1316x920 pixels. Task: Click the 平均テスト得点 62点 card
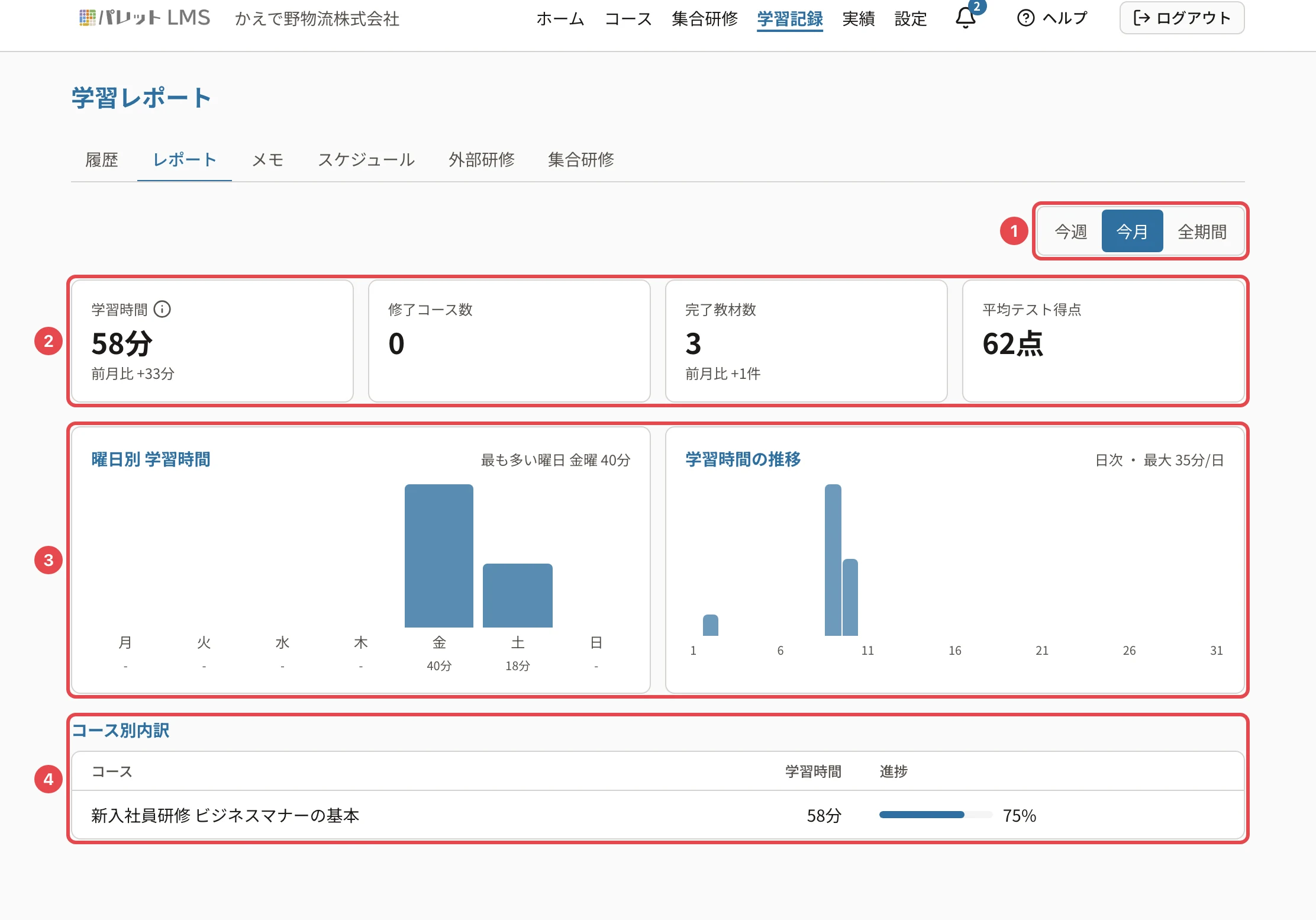(x=1104, y=341)
